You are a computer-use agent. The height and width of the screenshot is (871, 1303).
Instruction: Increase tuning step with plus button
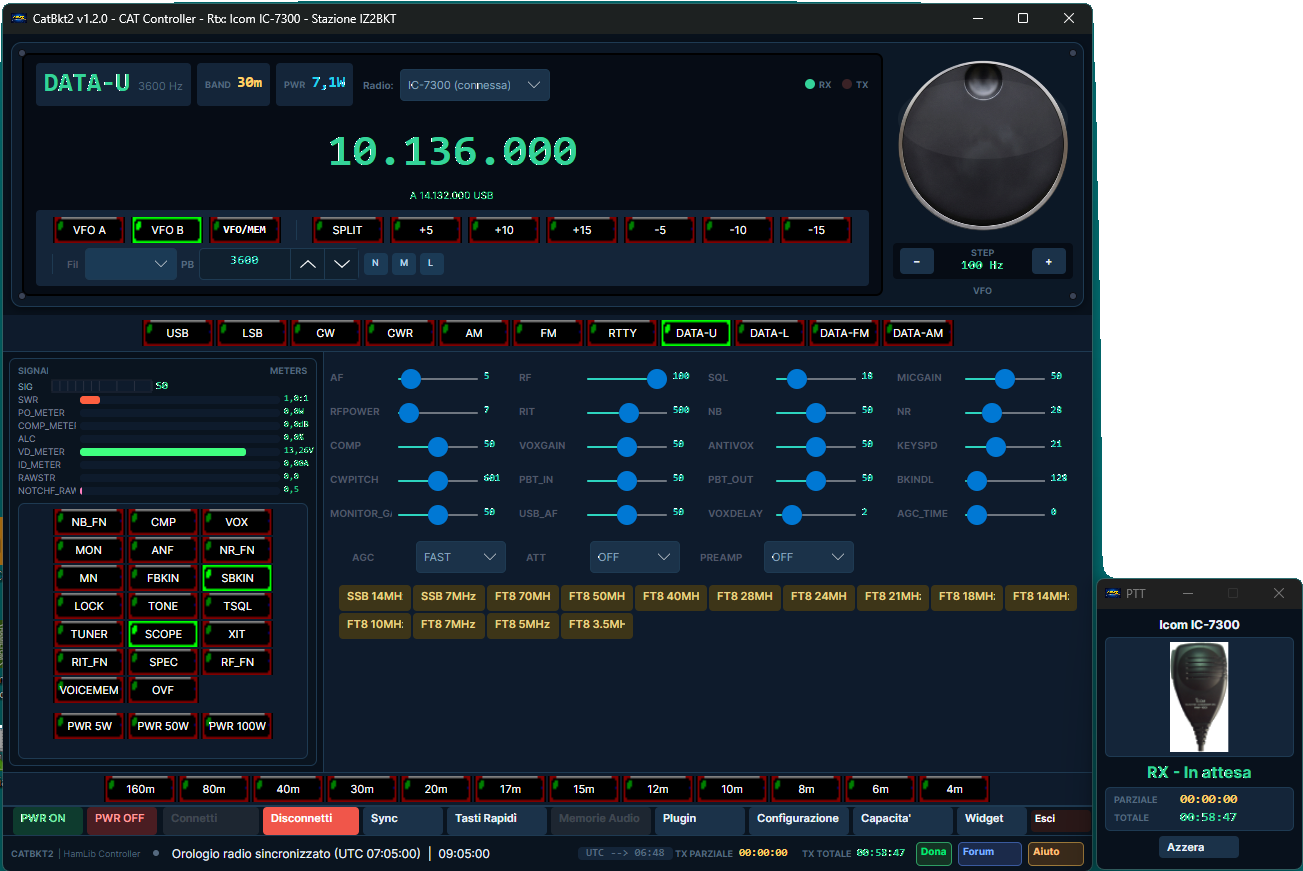coord(1048,262)
